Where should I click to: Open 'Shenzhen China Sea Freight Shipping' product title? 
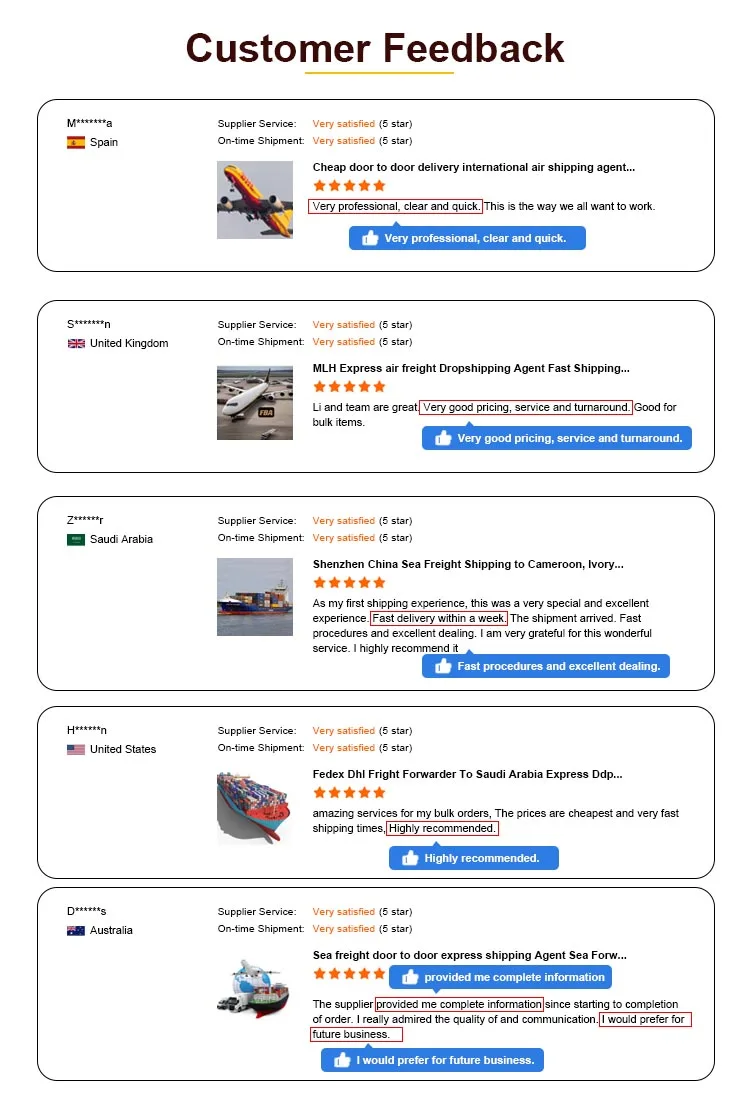(468, 564)
